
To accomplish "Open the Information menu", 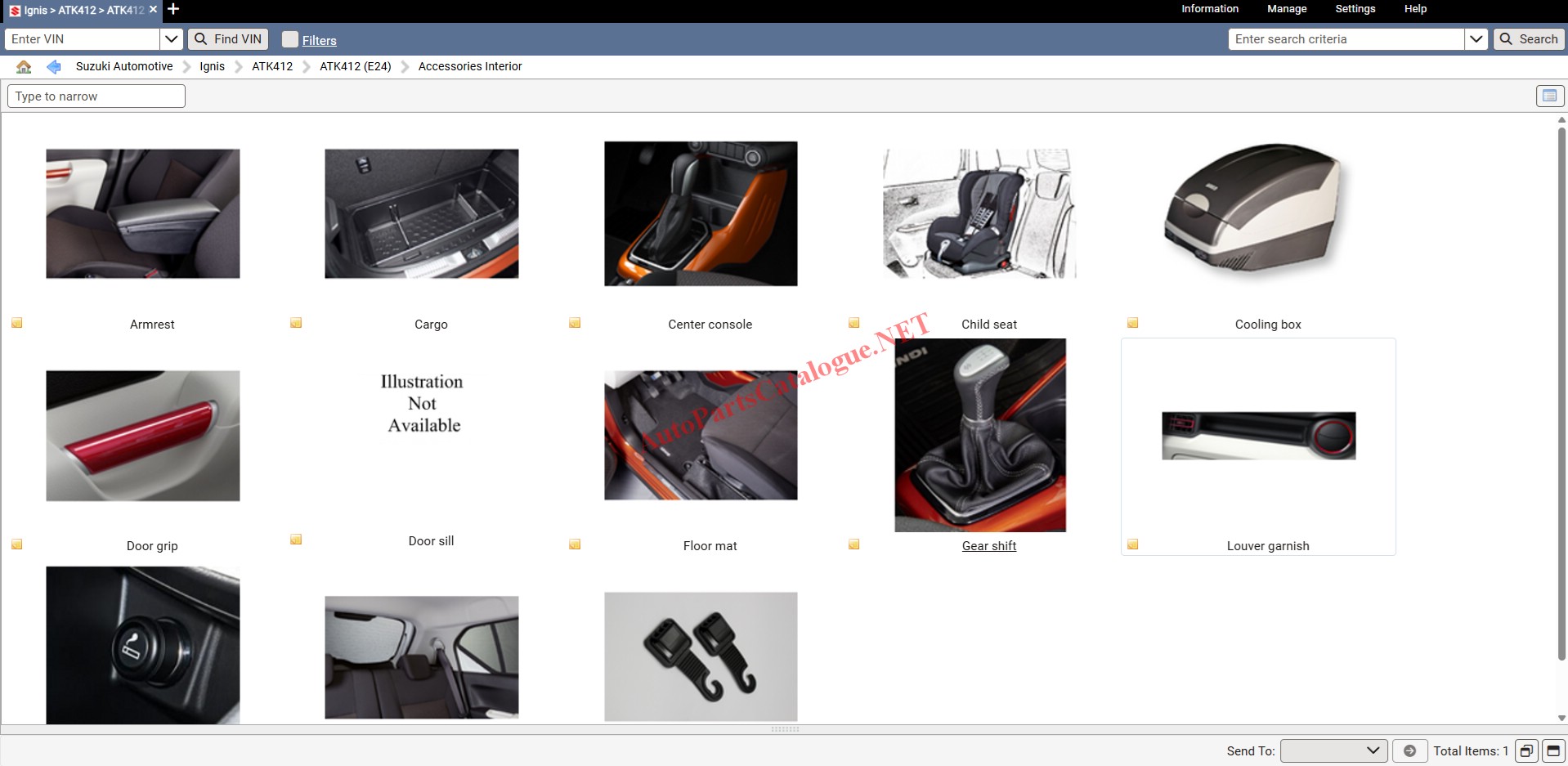I will click(1209, 9).
